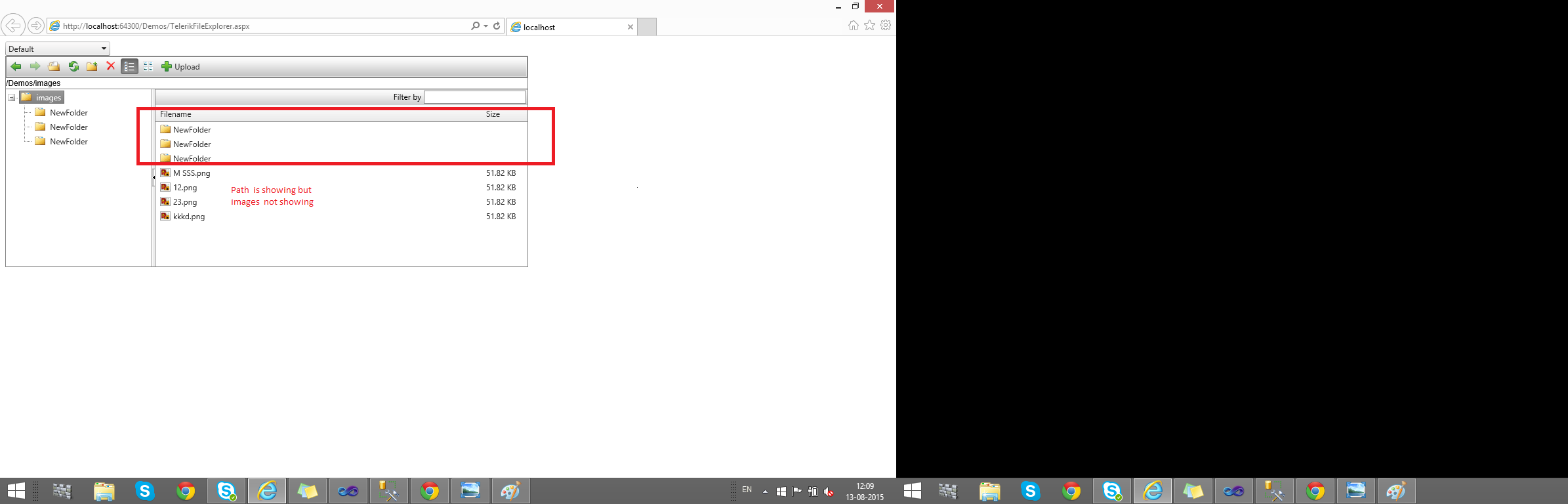Image resolution: width=1568 pixels, height=504 pixels.
Task: Switch to running Skype with green check badge
Action: coord(226,490)
